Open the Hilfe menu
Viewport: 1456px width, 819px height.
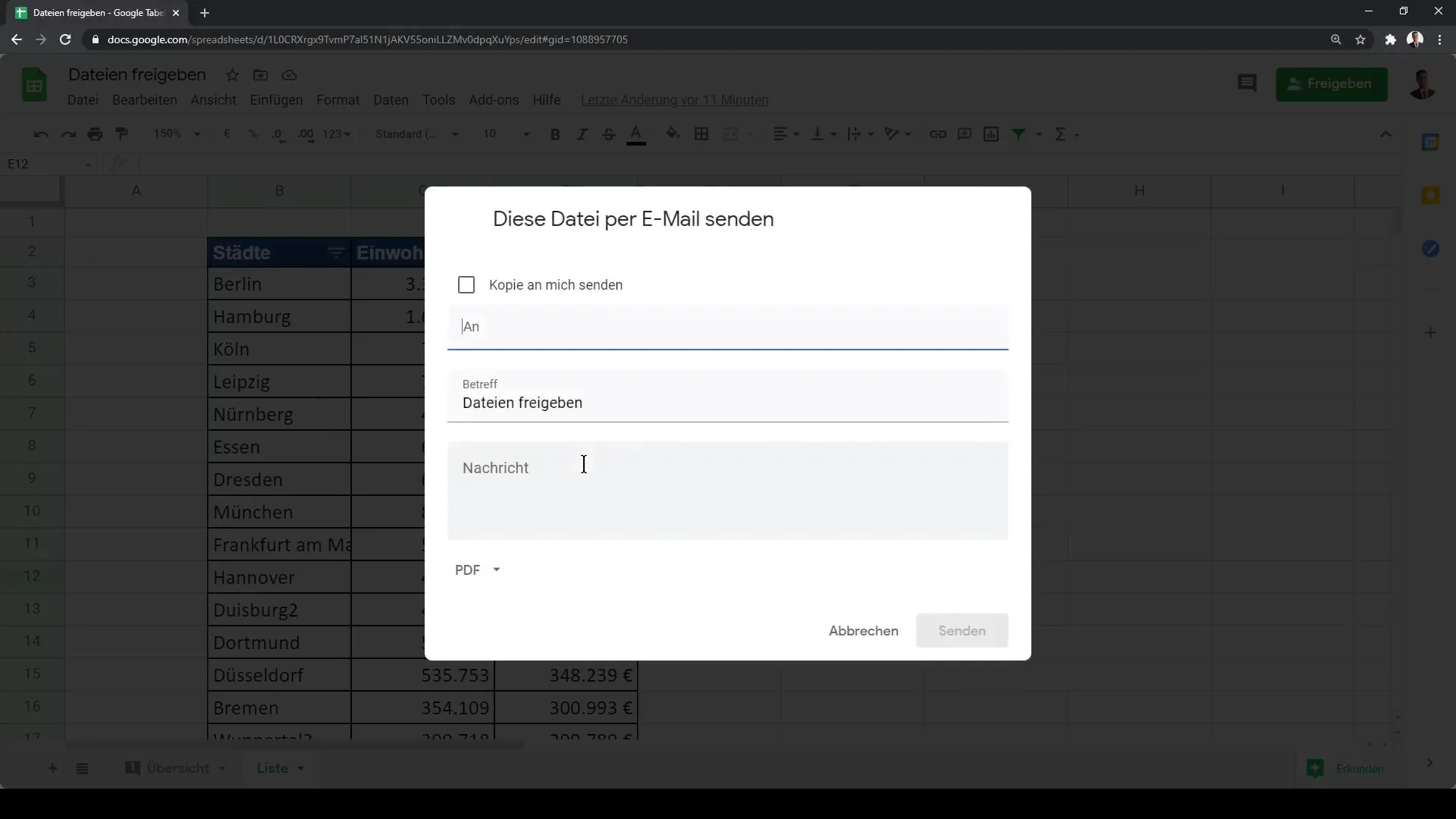(546, 100)
